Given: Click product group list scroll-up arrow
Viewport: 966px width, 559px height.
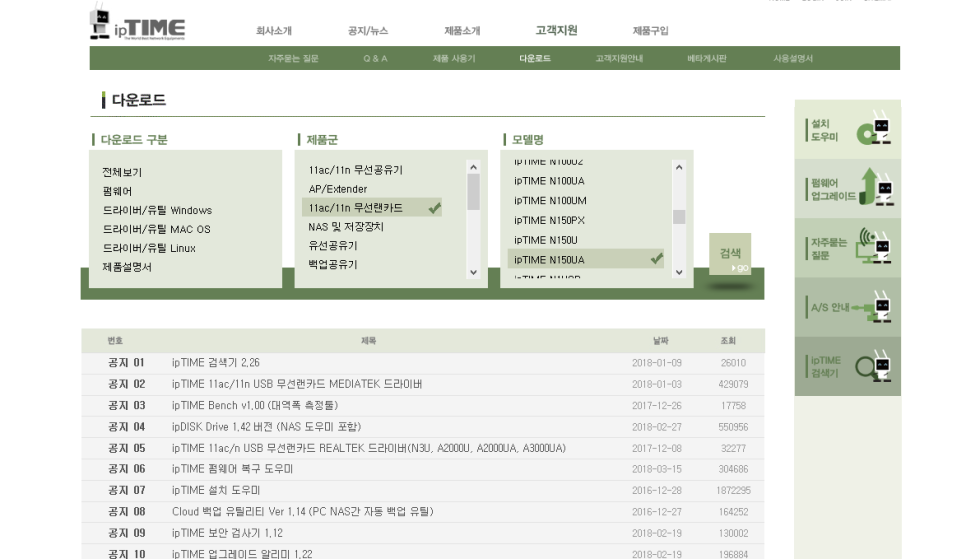Looking at the screenshot, I should (473, 167).
